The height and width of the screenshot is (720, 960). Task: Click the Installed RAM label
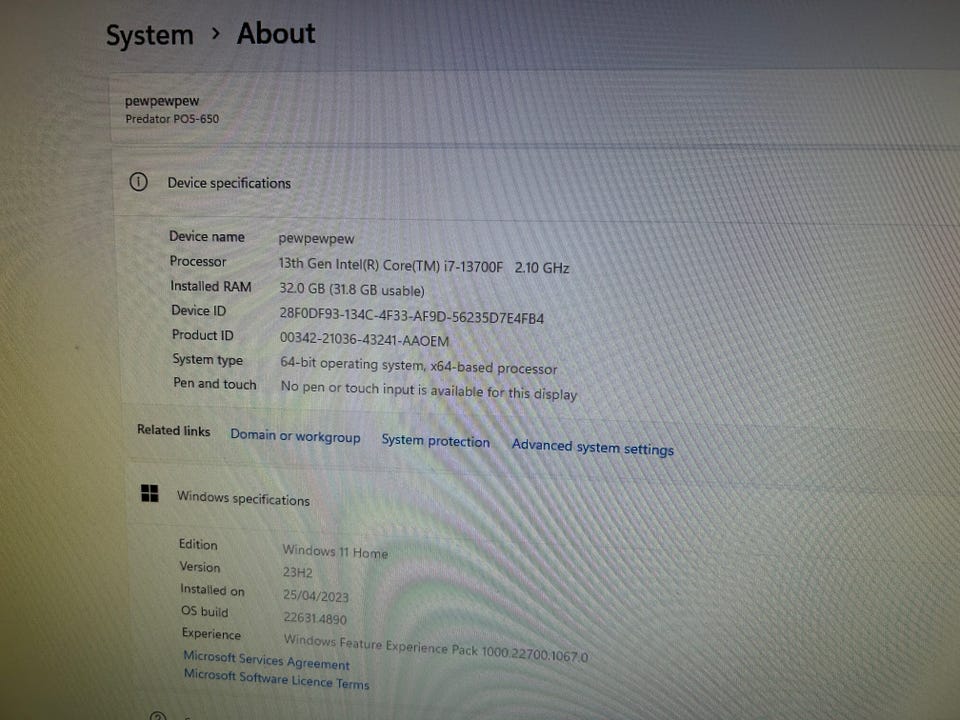(x=211, y=287)
